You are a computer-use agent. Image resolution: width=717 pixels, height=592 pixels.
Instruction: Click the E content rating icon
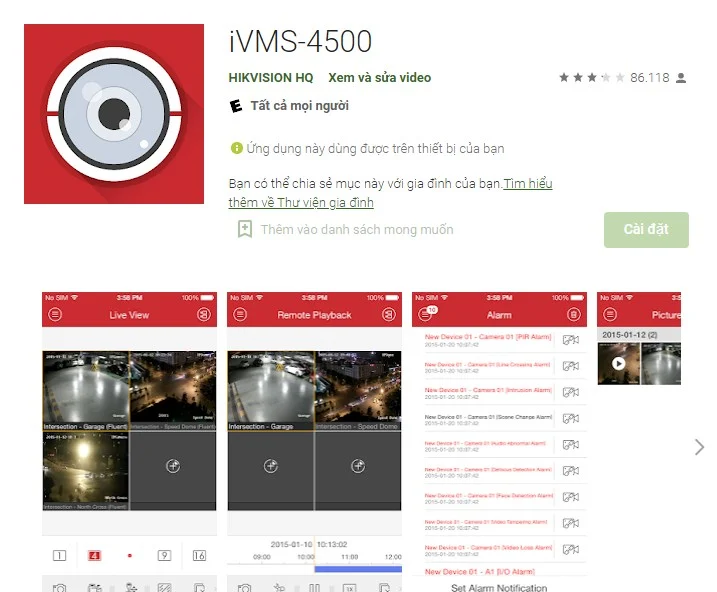tap(236, 106)
